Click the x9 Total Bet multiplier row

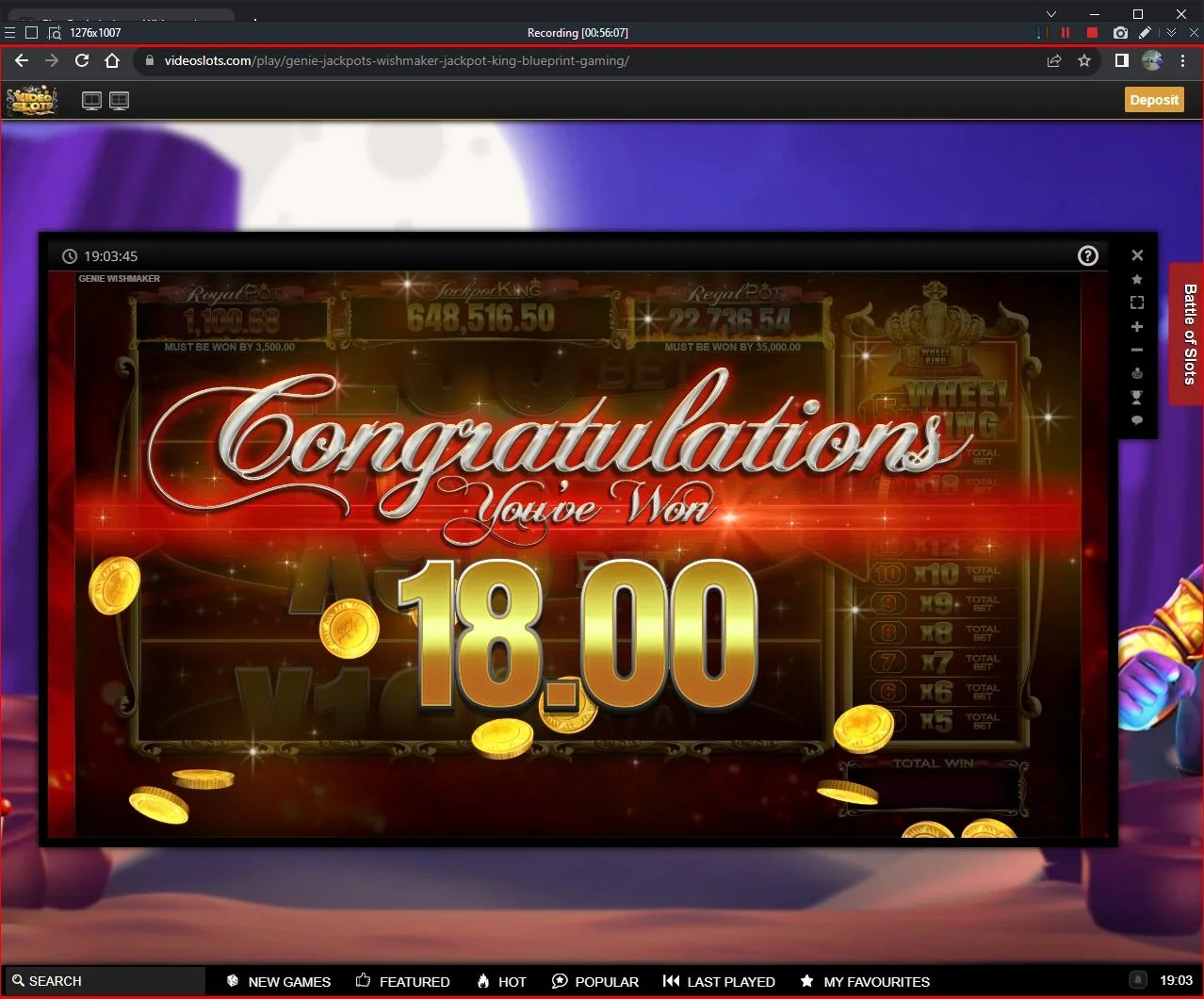937,603
